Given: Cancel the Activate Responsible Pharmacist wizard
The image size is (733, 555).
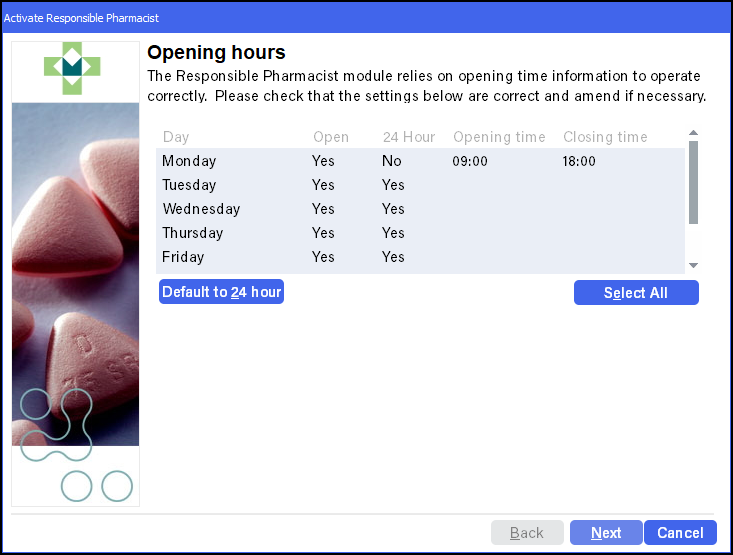Looking at the screenshot, I should [x=680, y=533].
